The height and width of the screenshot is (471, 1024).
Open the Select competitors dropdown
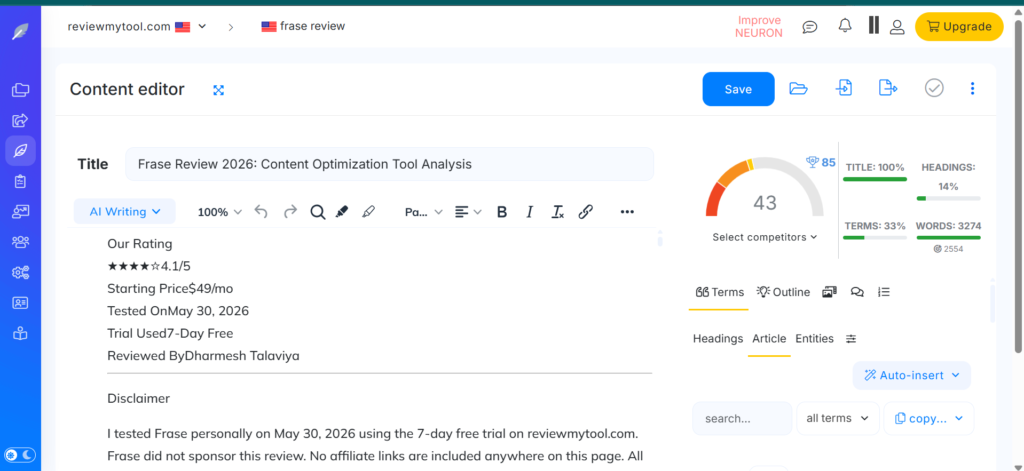tap(765, 237)
